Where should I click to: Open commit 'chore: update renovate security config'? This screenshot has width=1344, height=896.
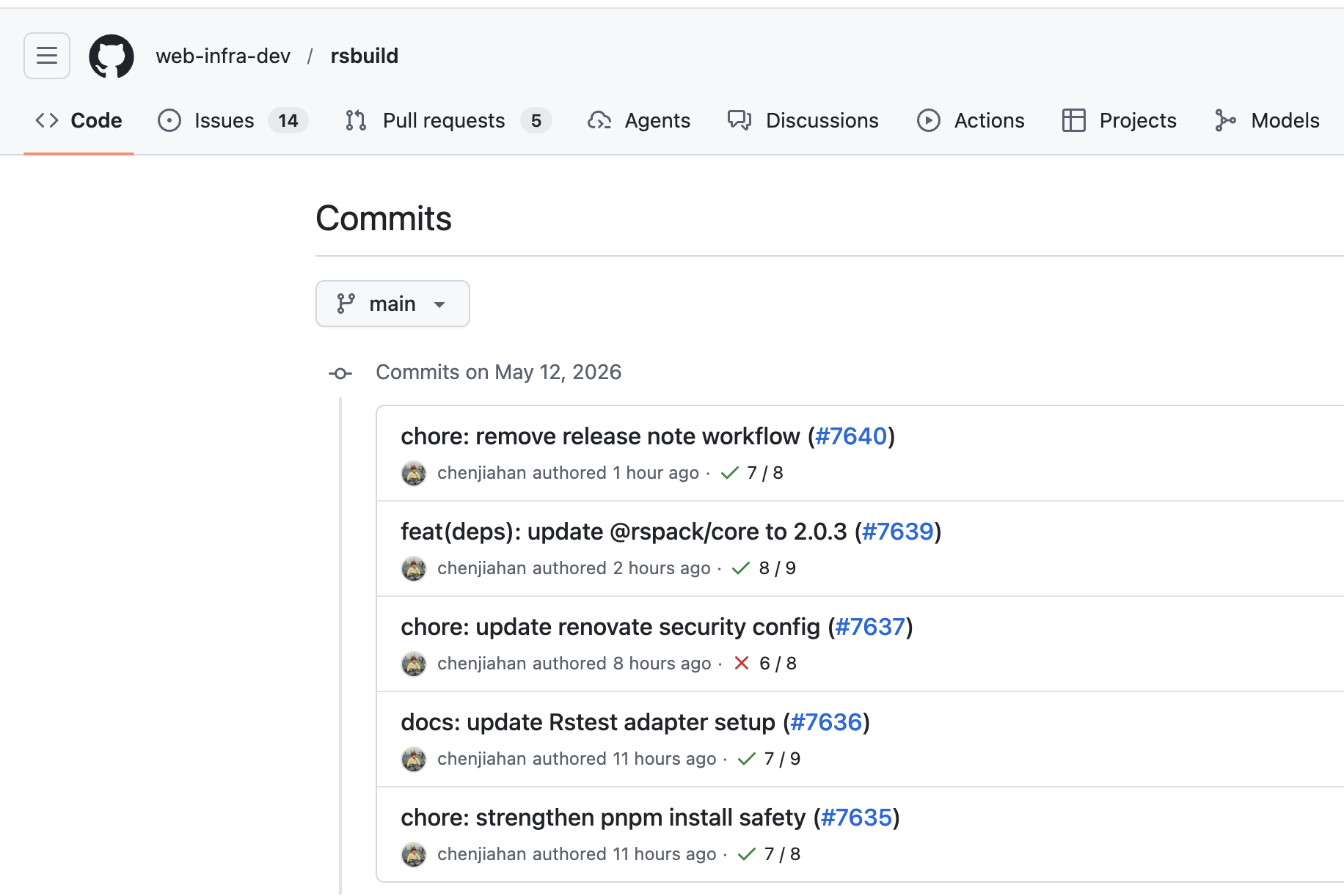coord(610,627)
